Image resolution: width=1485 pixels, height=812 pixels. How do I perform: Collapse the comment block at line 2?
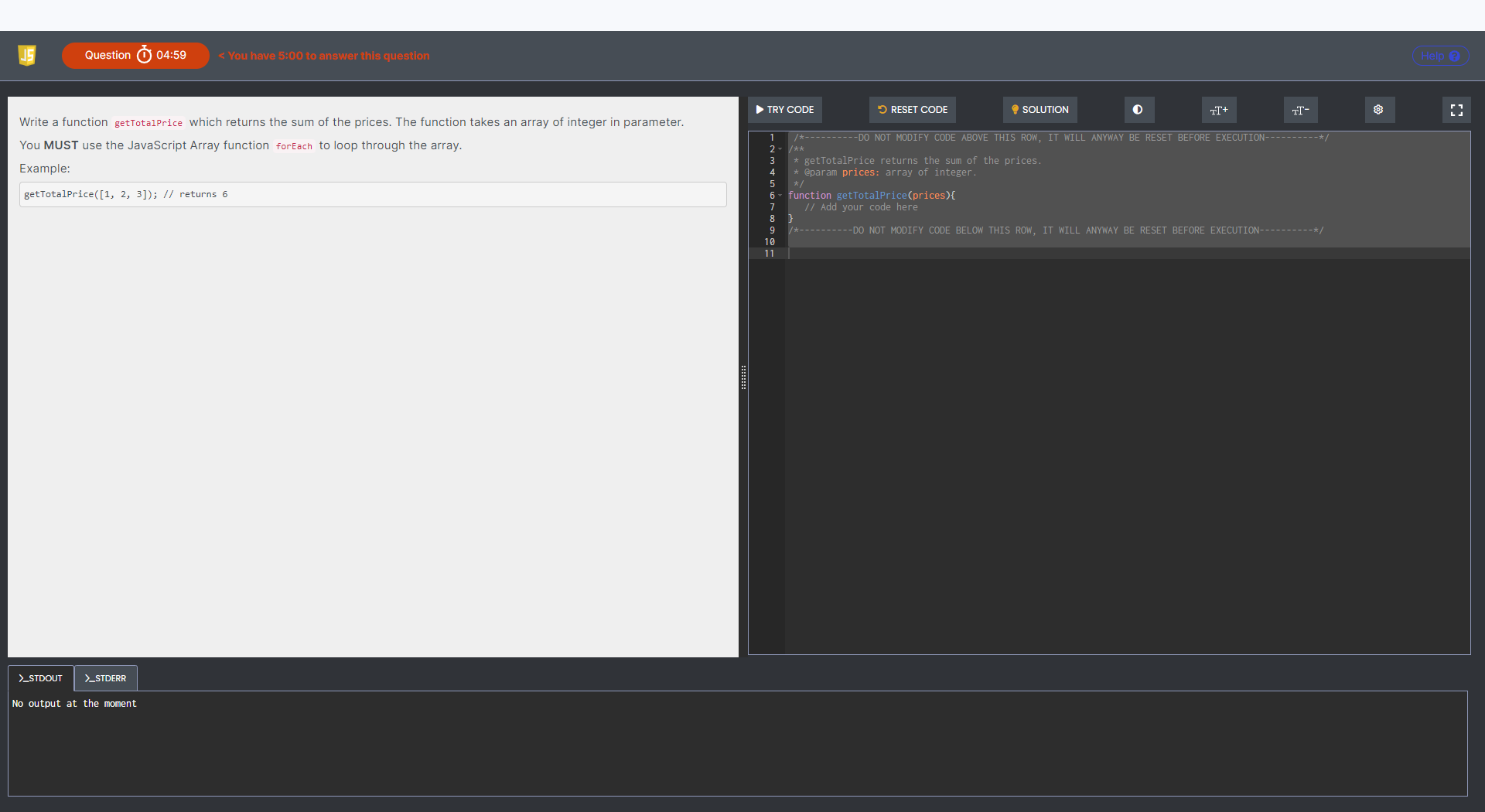pyautogui.click(x=780, y=149)
